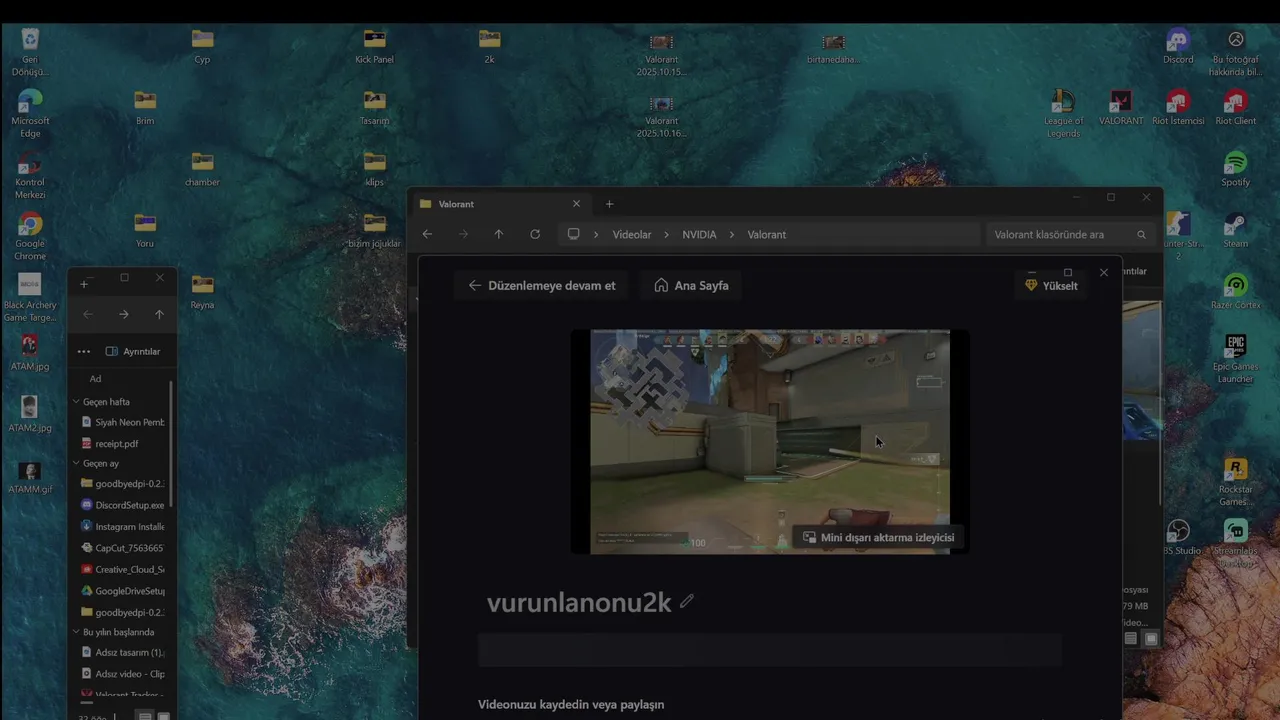The height and width of the screenshot is (720, 1280).
Task: Click the pencil icon next to vurunlanonu2k title
Action: [x=687, y=601]
